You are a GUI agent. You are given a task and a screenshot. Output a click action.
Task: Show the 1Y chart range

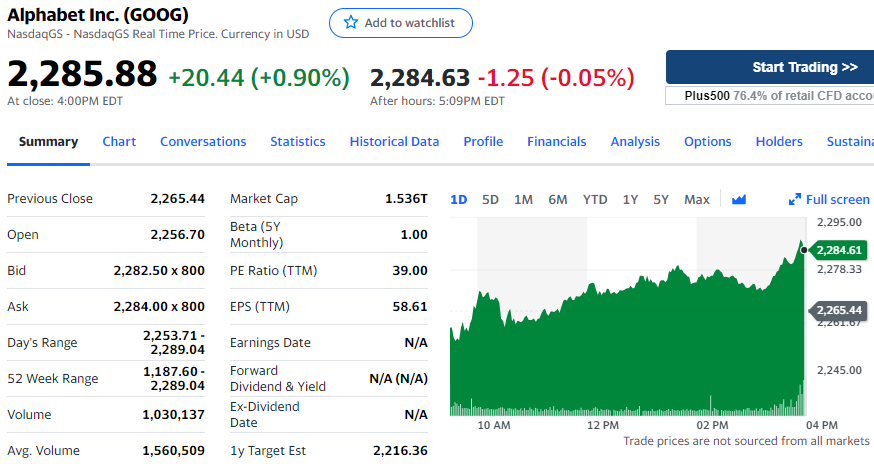pos(630,200)
